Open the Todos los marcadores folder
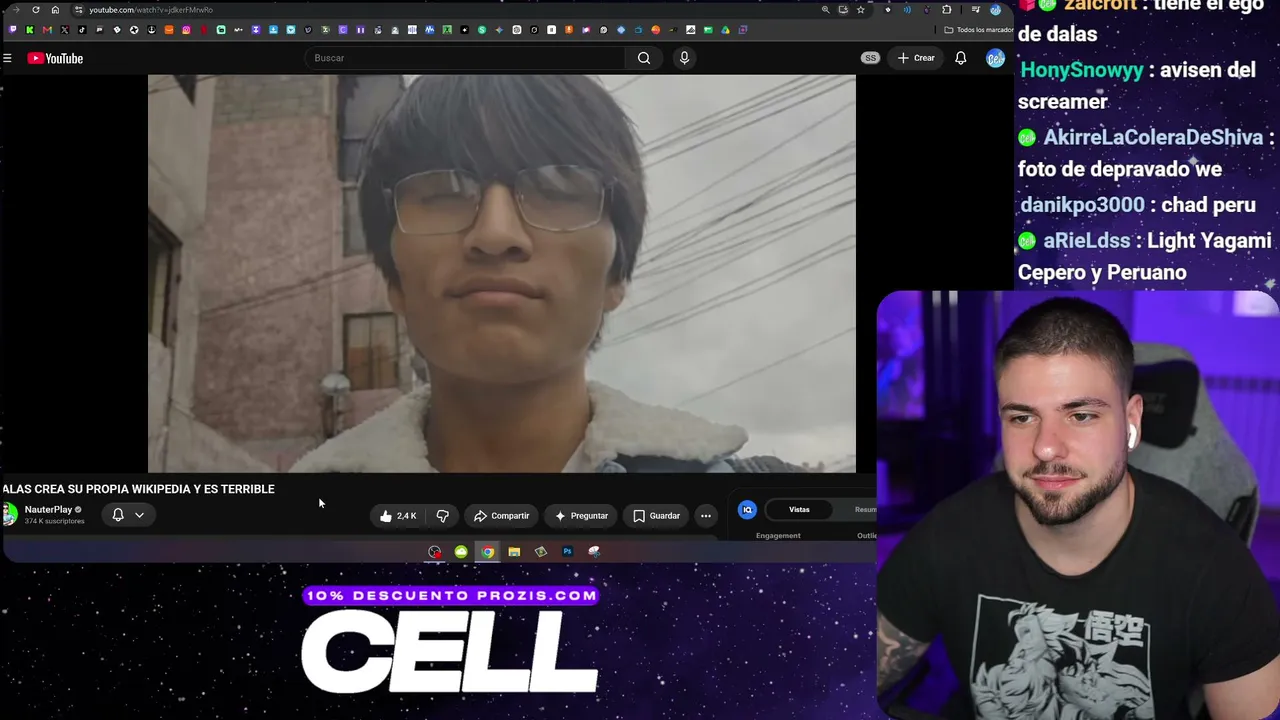This screenshot has height=720, width=1280. click(x=979, y=30)
